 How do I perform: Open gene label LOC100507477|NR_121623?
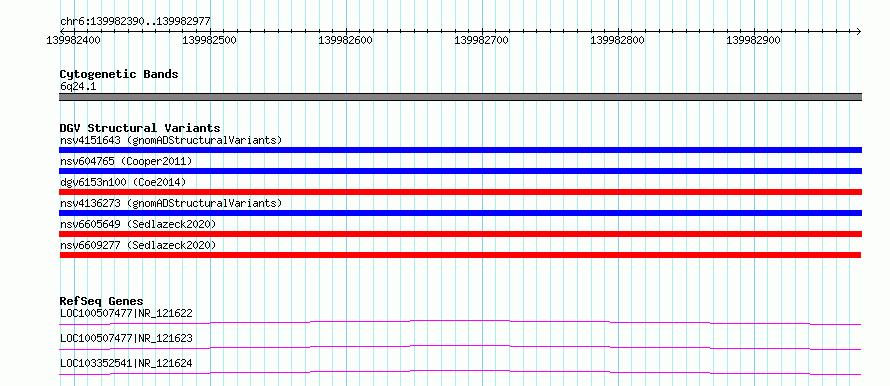pos(126,338)
